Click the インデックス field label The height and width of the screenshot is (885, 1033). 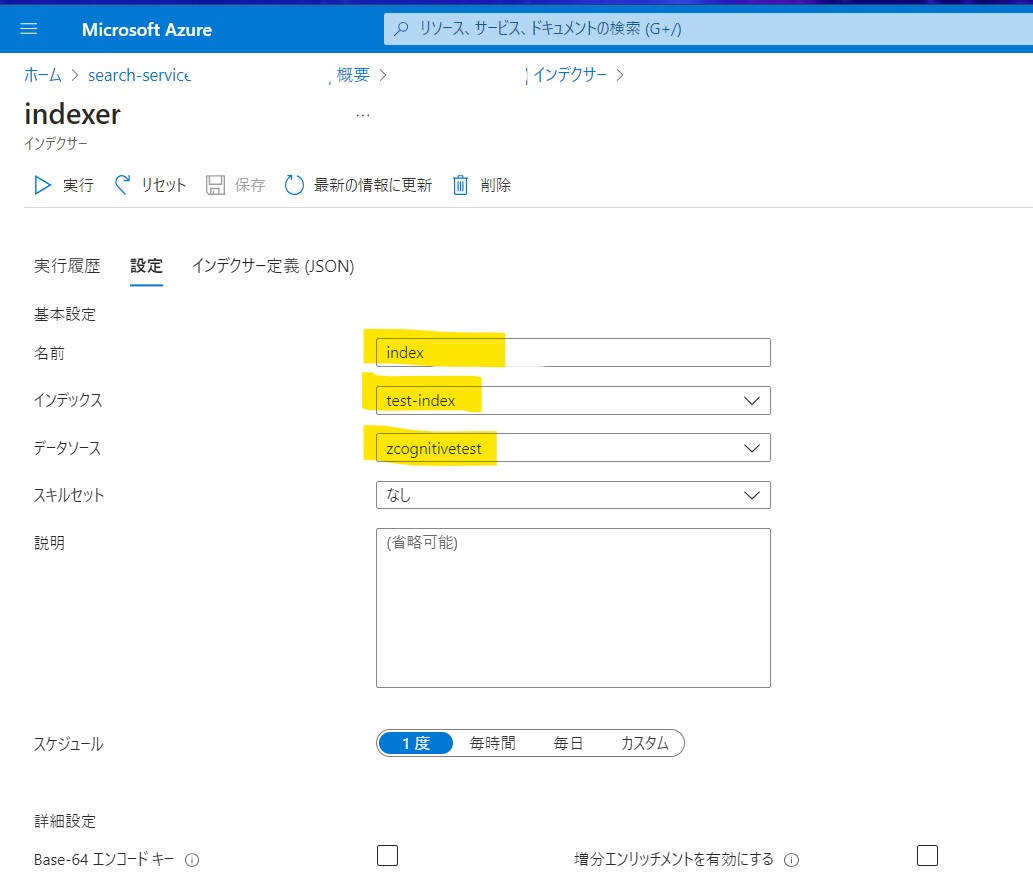tap(68, 400)
